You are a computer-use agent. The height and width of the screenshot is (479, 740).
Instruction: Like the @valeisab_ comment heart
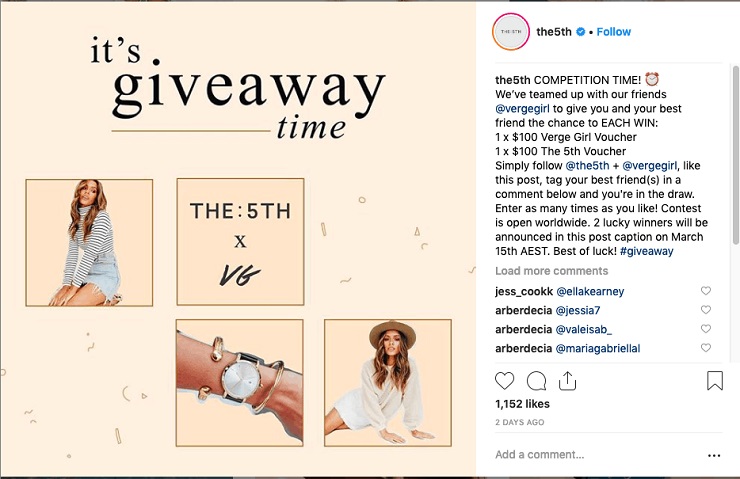click(706, 328)
